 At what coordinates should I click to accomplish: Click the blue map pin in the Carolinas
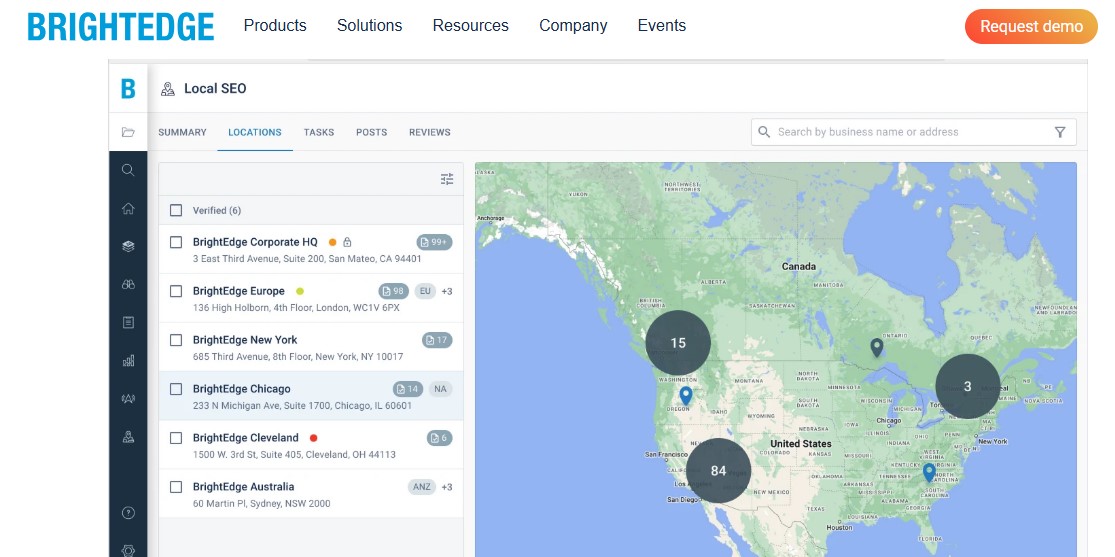tap(929, 472)
